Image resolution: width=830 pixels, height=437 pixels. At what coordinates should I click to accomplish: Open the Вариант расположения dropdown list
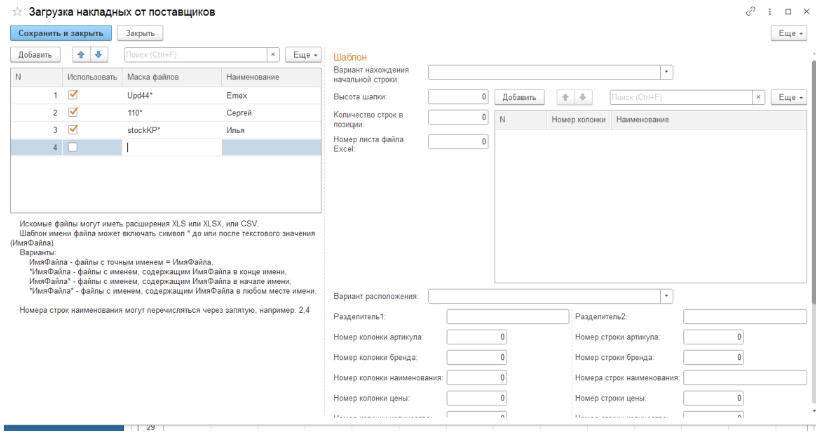point(667,296)
